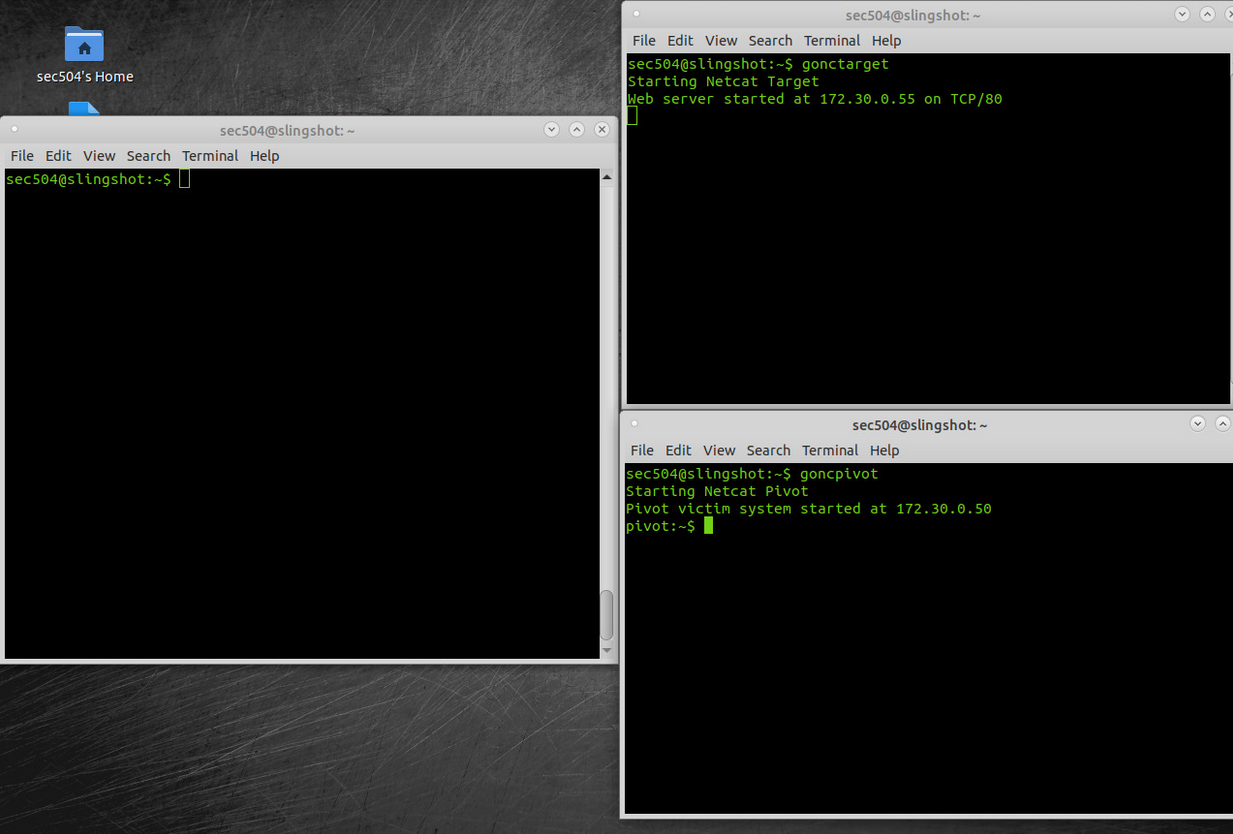
Task: Click scrollbar thumb in empty-prompt terminal
Action: [x=607, y=615]
